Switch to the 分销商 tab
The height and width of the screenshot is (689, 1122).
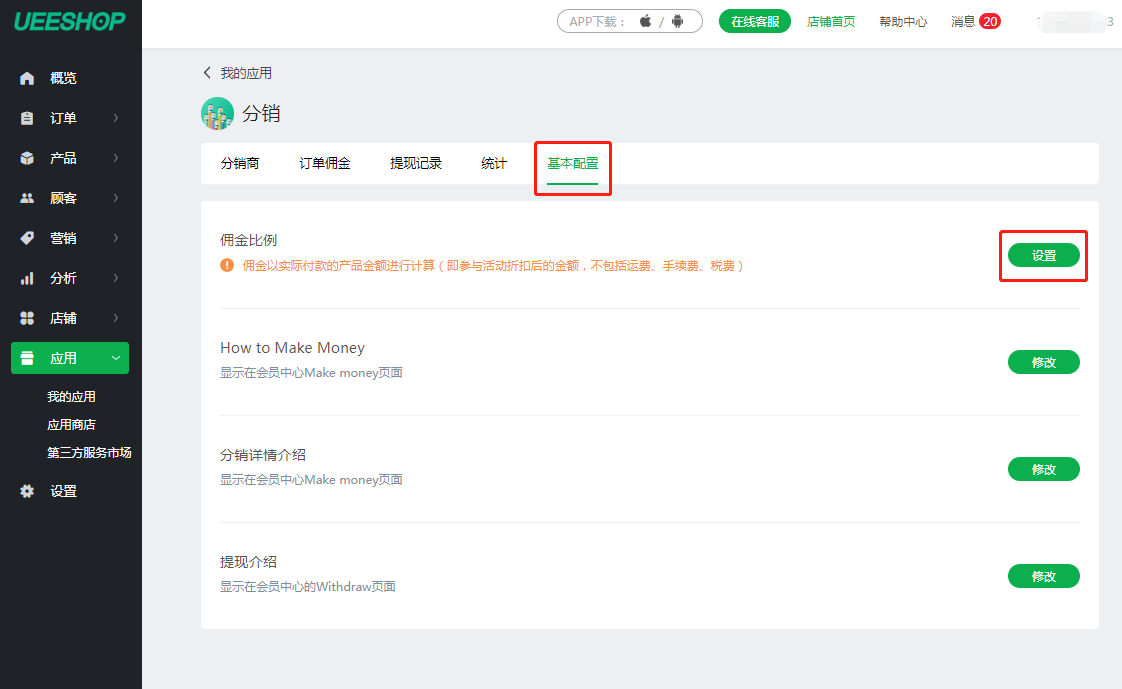tap(240, 163)
